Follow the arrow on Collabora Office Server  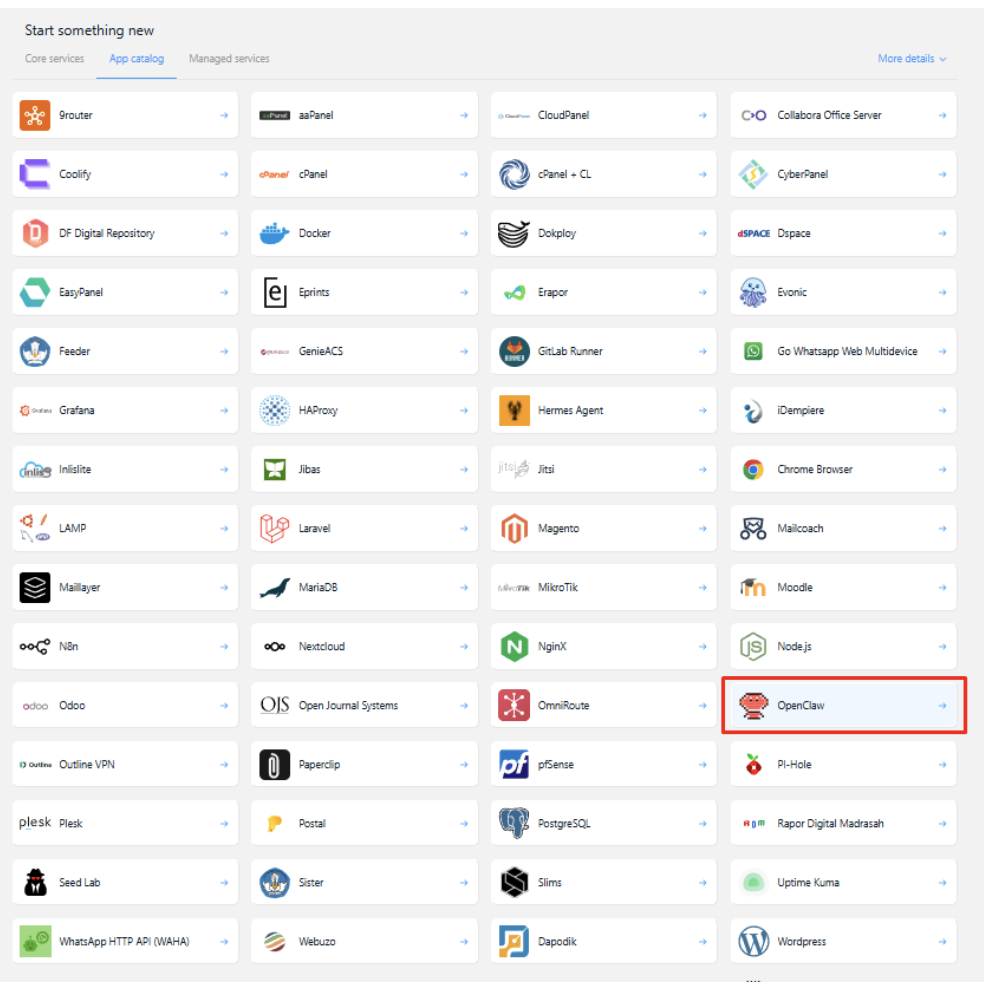tap(942, 115)
